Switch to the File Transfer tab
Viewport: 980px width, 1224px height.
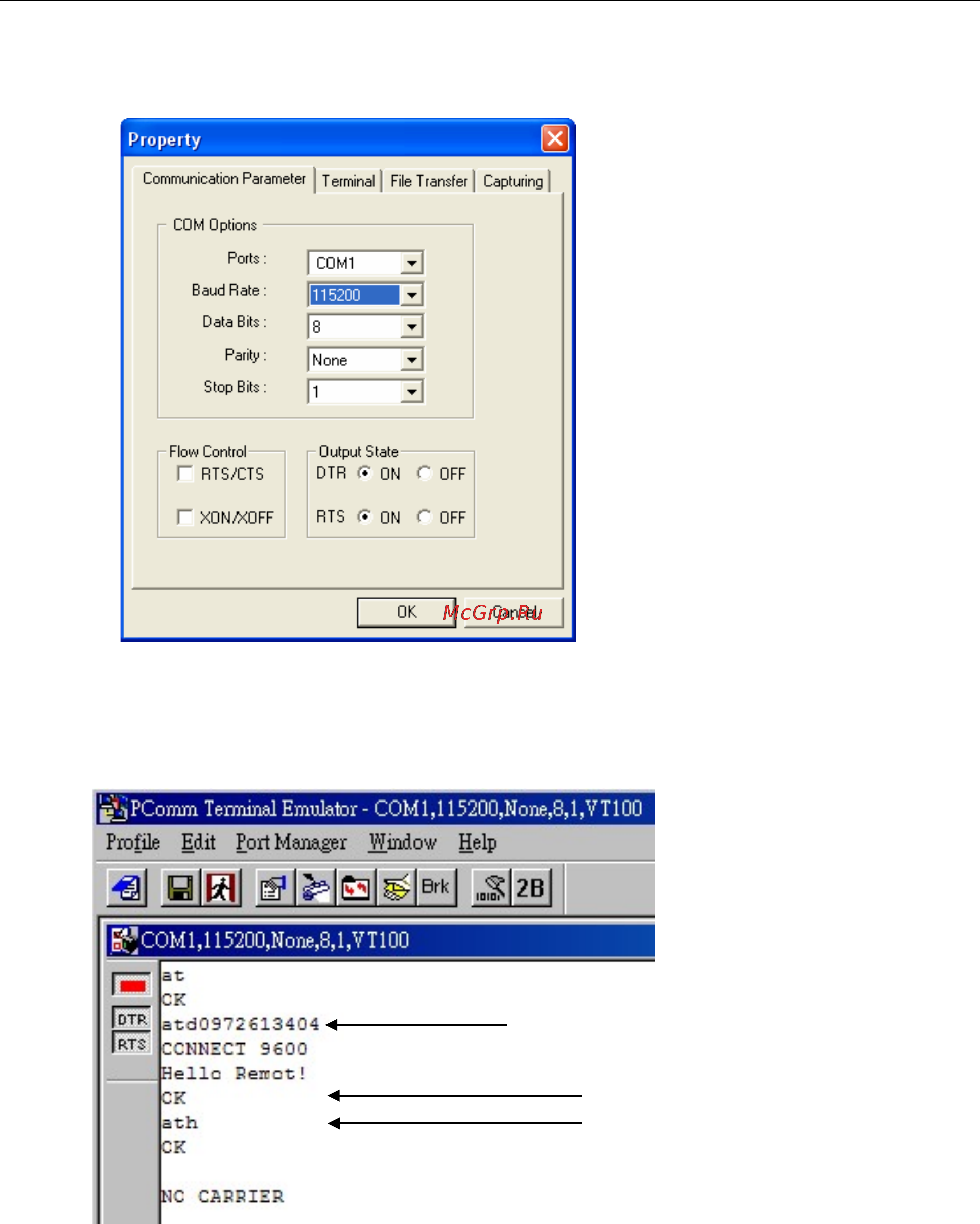(429, 181)
